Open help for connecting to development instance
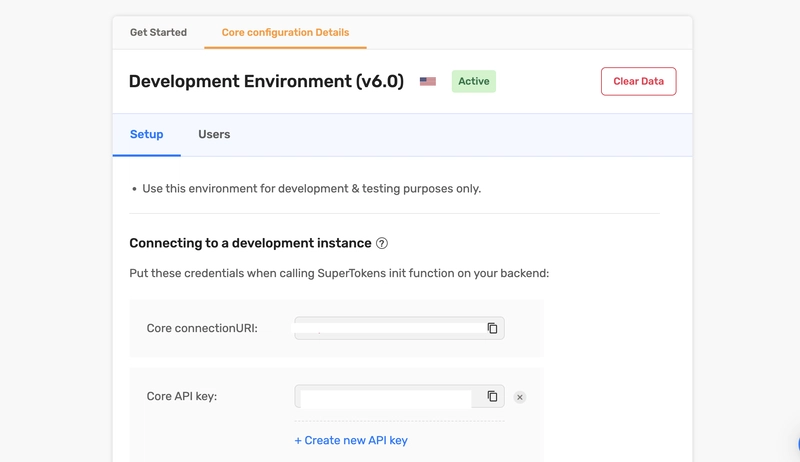The image size is (800, 462). point(382,243)
